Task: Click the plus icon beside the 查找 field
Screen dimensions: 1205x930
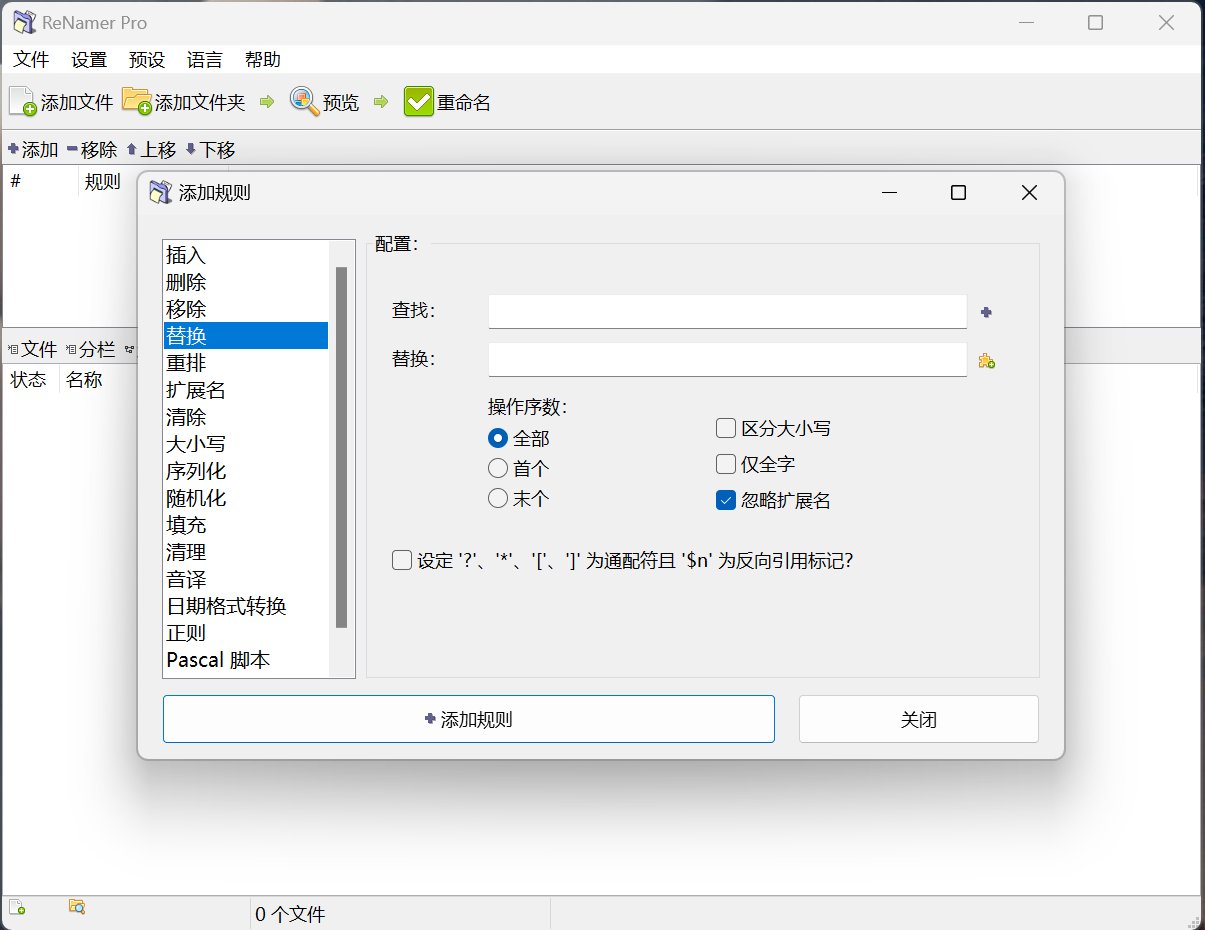Action: 986,312
